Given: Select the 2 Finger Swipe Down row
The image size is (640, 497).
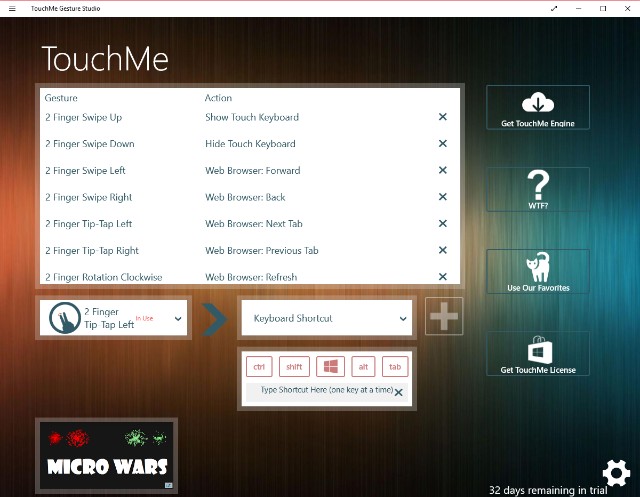Looking at the screenshot, I should [250, 144].
